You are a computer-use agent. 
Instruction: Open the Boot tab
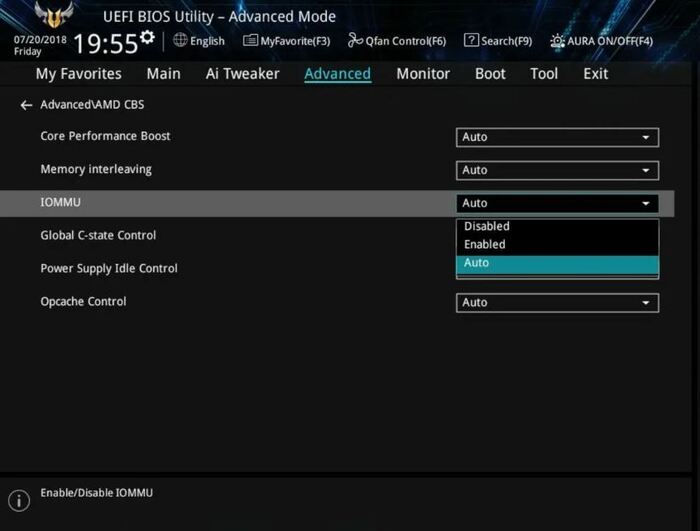490,74
